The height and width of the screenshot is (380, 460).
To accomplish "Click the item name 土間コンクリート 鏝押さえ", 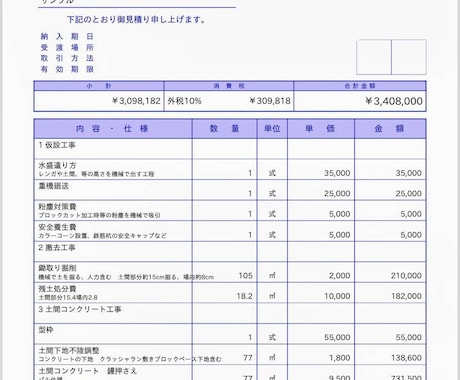I will tap(88, 371).
